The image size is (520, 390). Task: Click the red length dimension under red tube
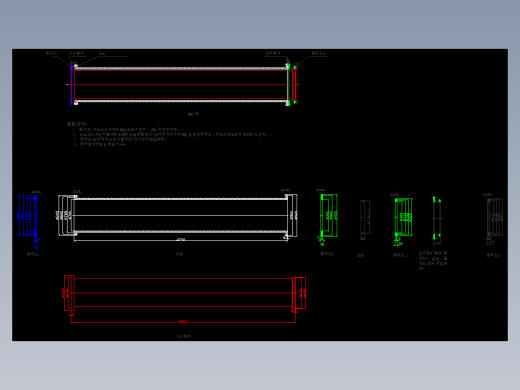pos(183,321)
